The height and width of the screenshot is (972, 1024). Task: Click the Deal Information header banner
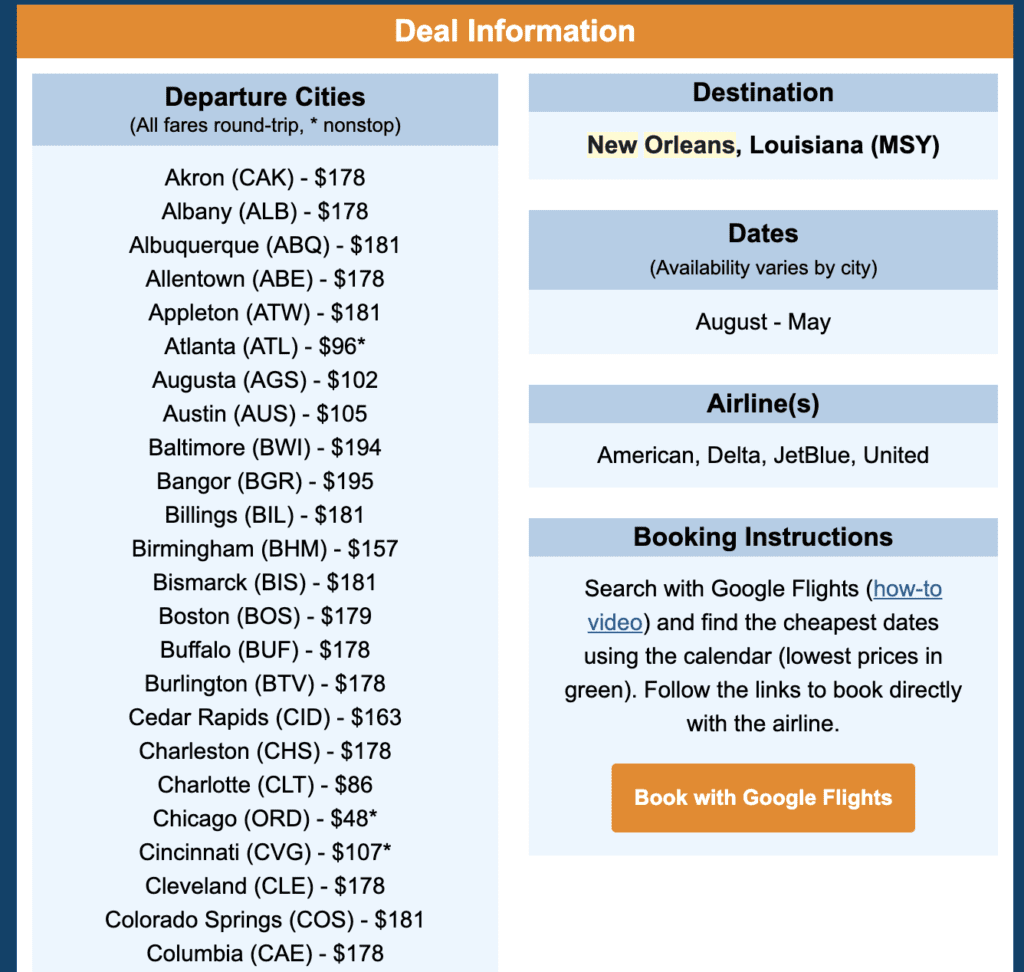point(514,31)
